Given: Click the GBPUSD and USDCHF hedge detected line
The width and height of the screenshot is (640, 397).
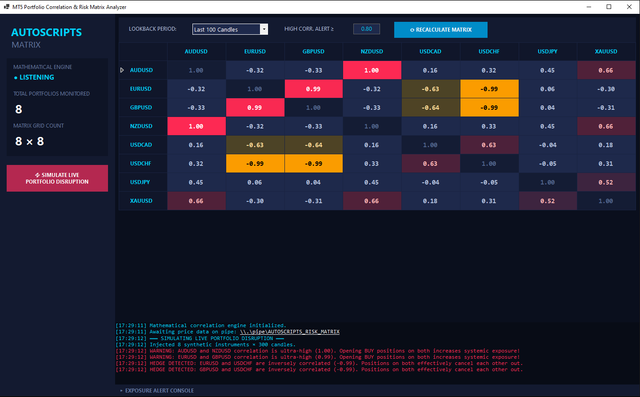Looking at the screenshot, I should tap(319, 370).
